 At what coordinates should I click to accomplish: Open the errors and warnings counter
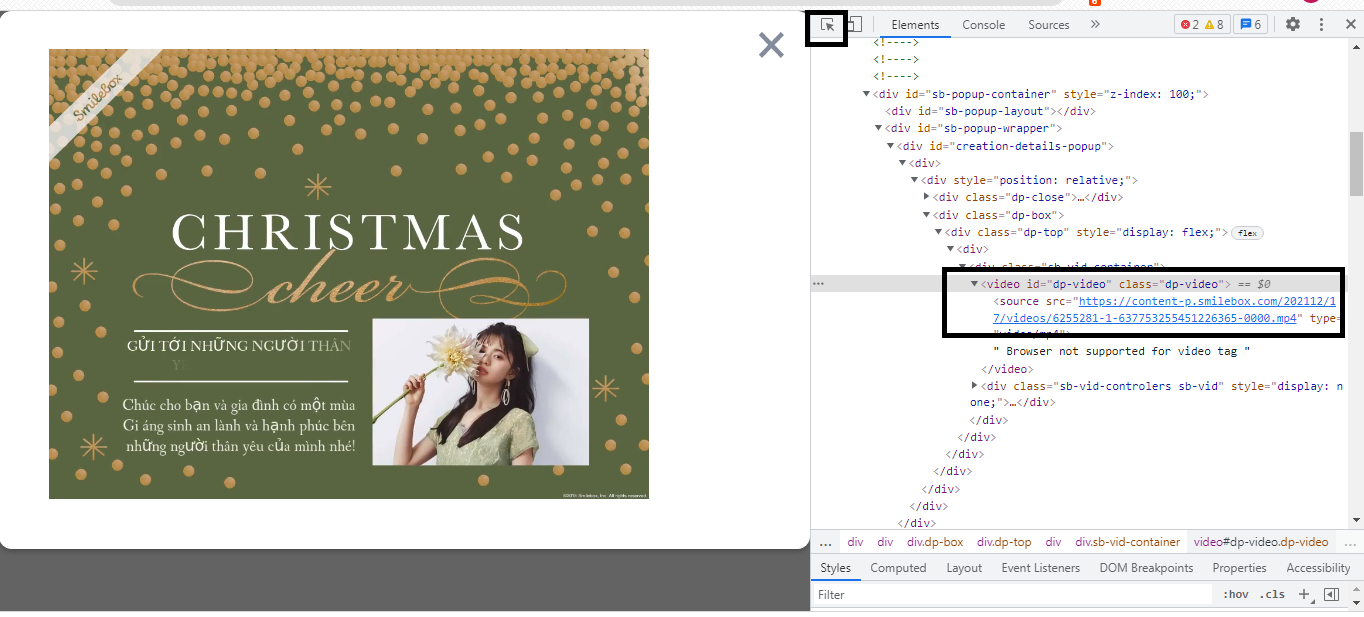[x=1201, y=25]
